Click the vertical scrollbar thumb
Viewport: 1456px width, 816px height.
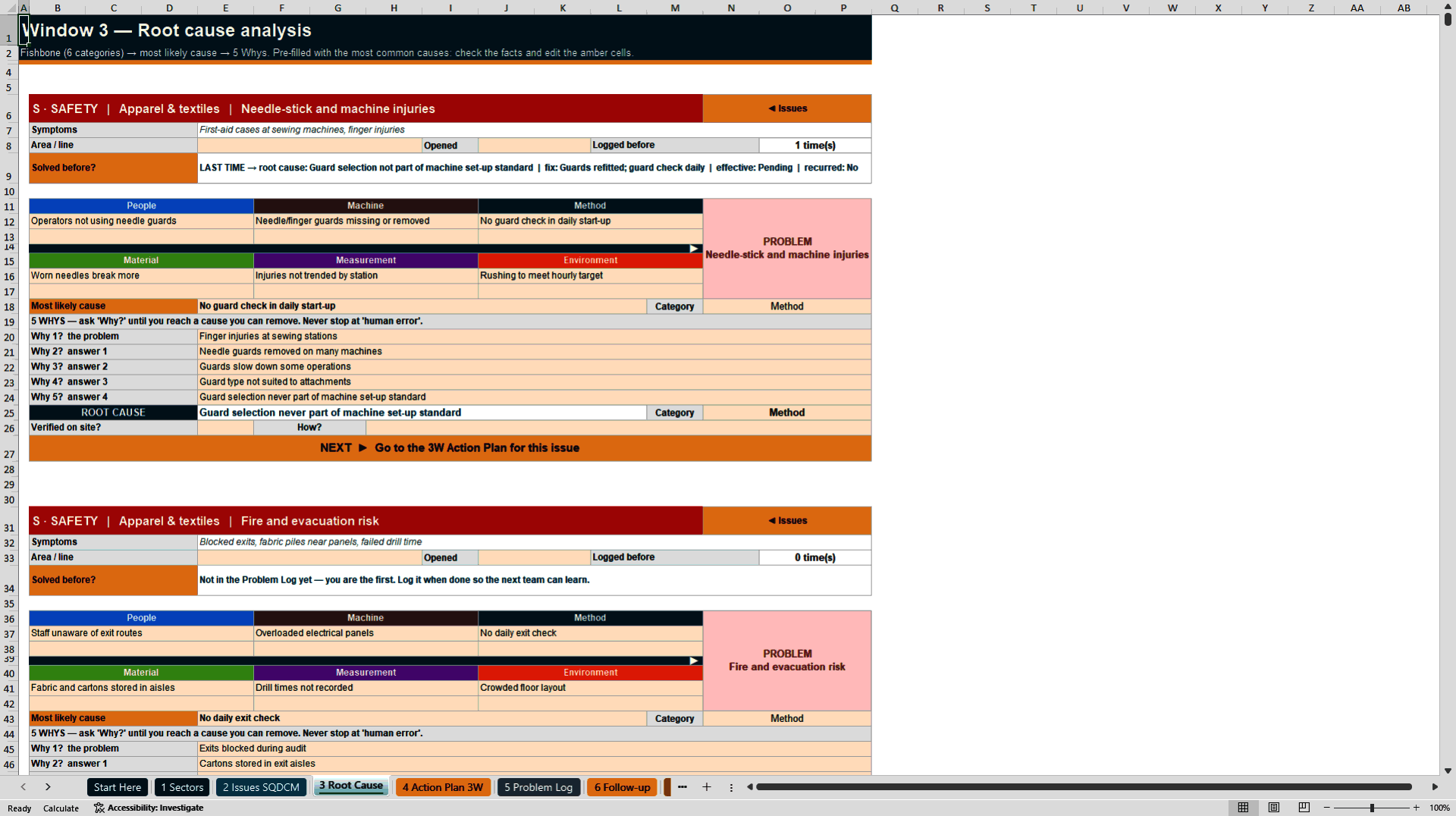(x=1448, y=20)
